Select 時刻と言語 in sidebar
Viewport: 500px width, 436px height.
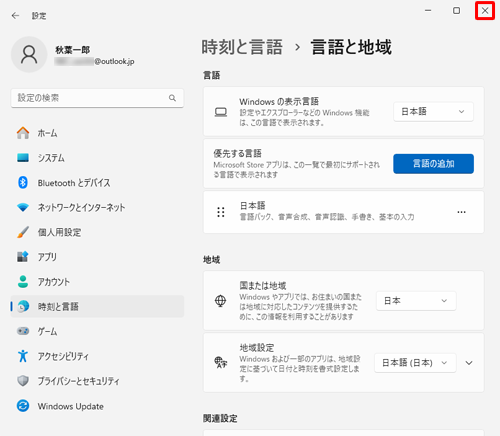(97, 306)
